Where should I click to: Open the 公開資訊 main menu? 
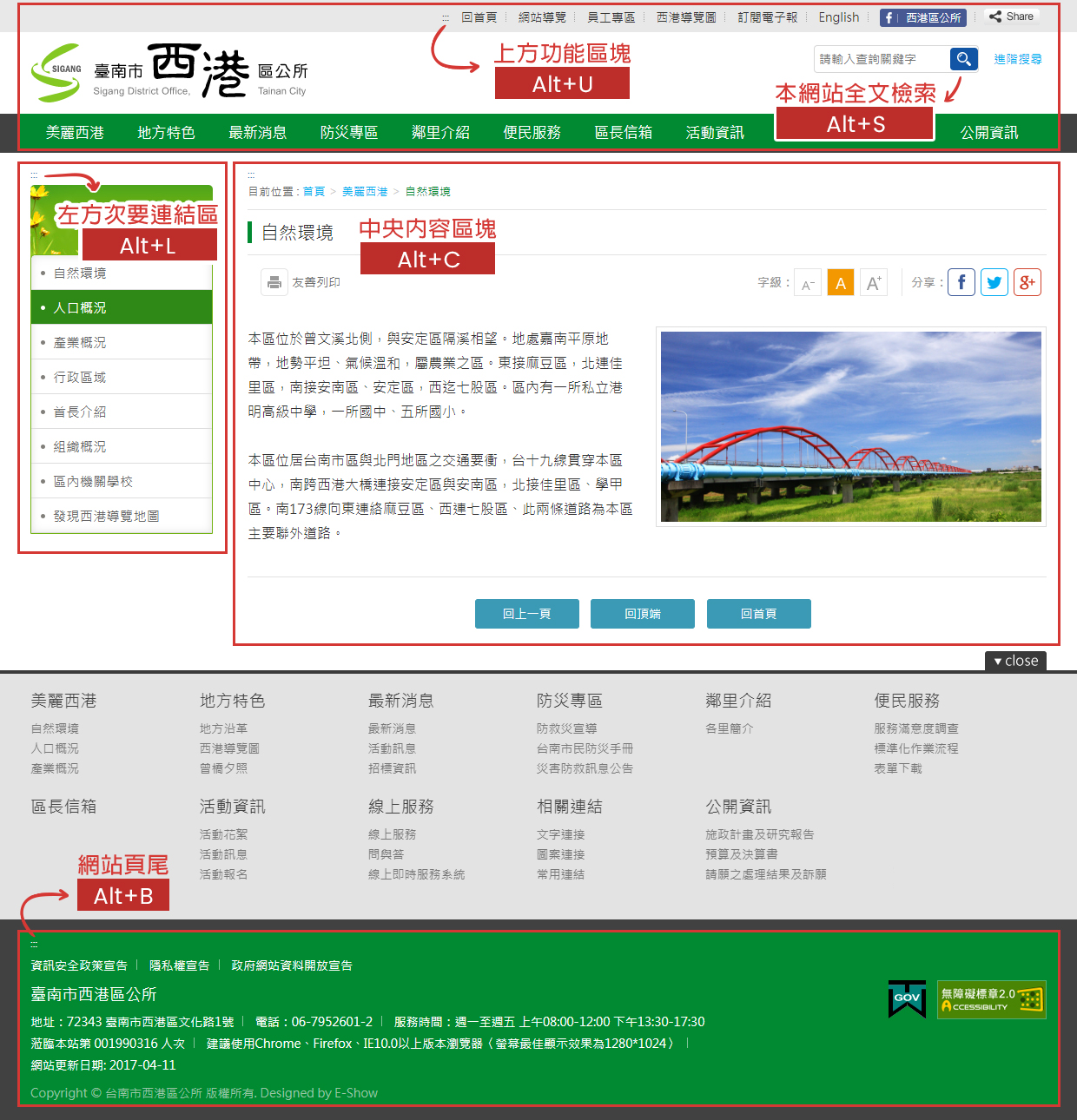[989, 133]
